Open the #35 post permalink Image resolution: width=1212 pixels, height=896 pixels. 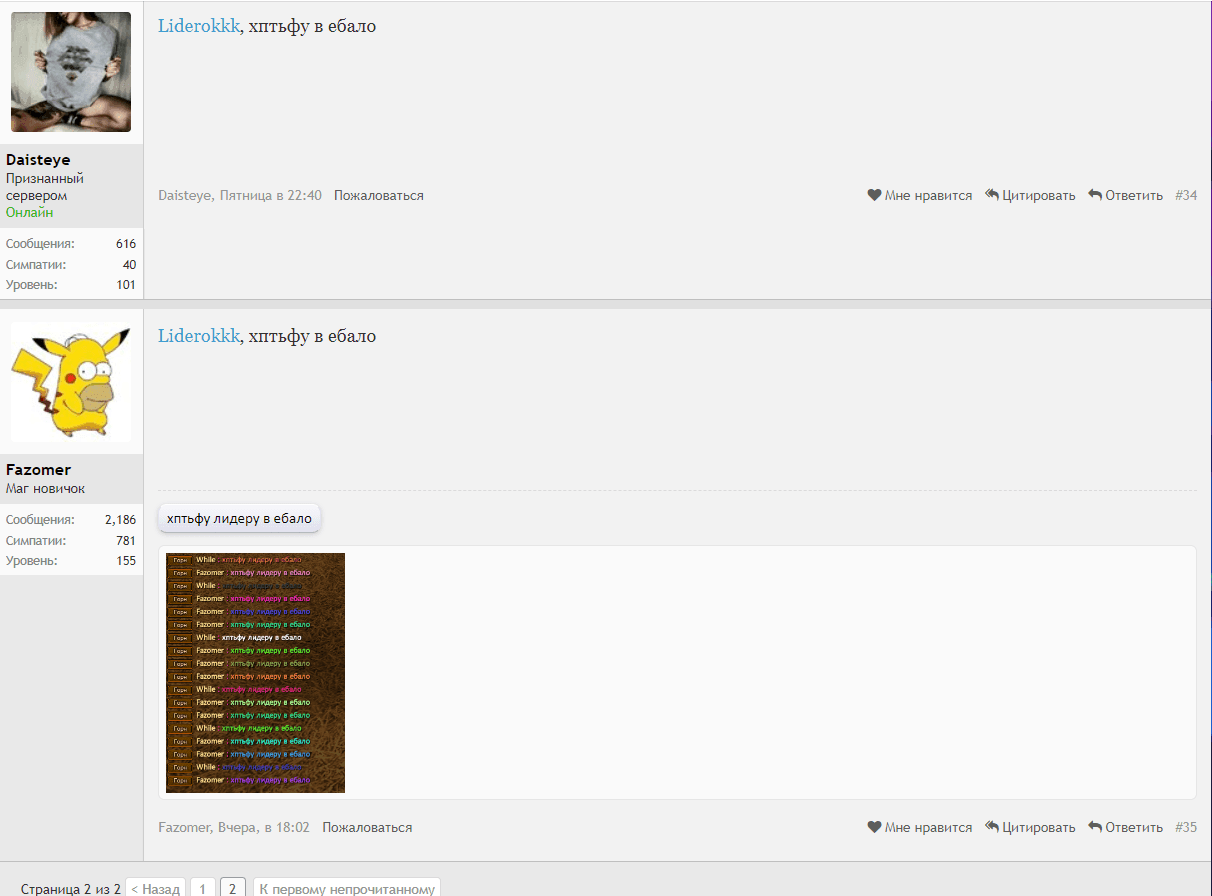coord(1185,828)
